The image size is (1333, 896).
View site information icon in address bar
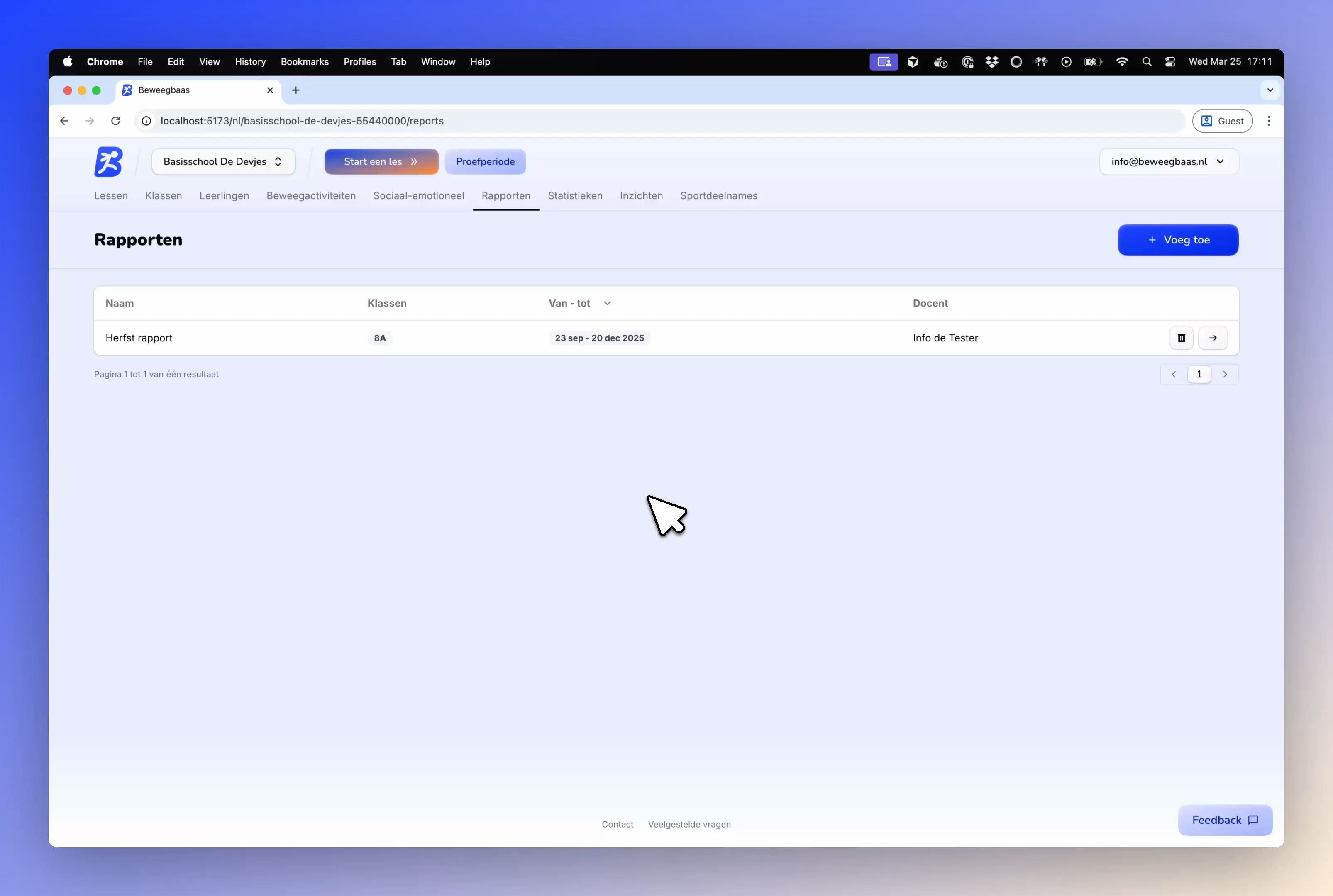click(x=146, y=121)
